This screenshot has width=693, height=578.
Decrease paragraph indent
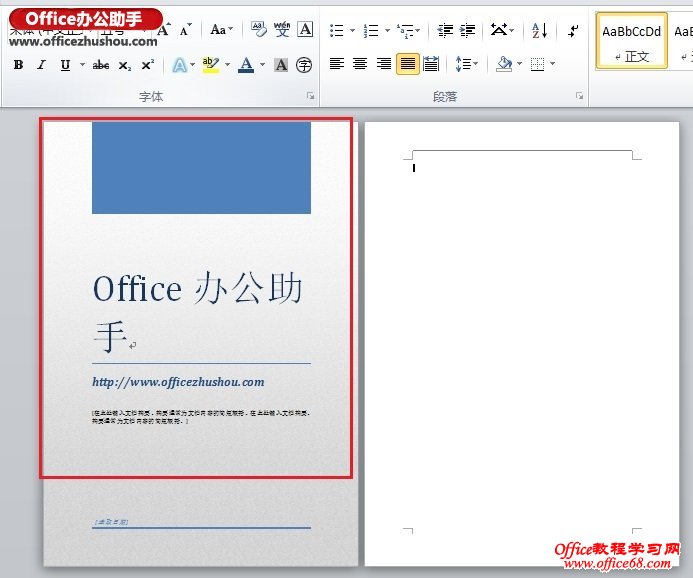click(x=445, y=30)
